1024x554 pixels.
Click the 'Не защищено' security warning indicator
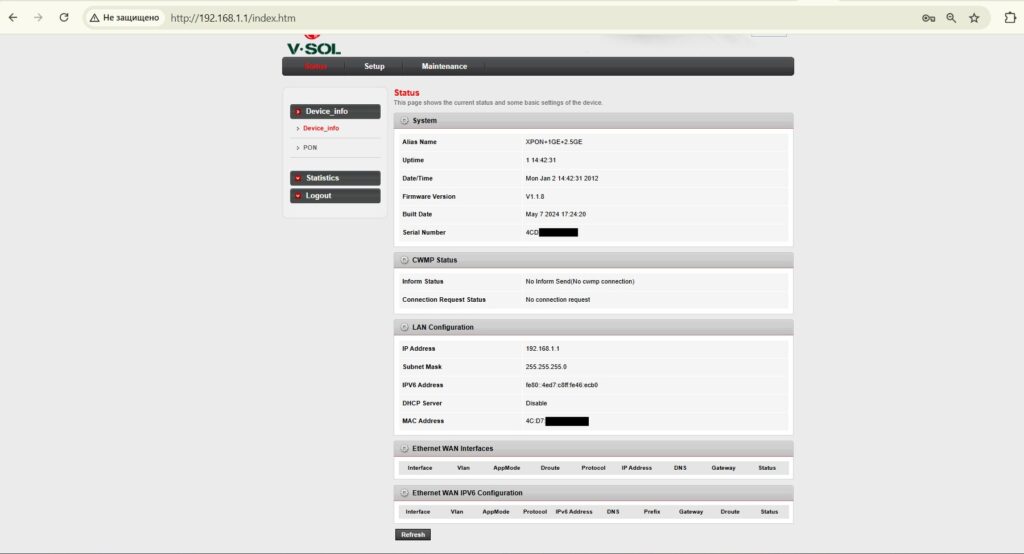(x=125, y=18)
